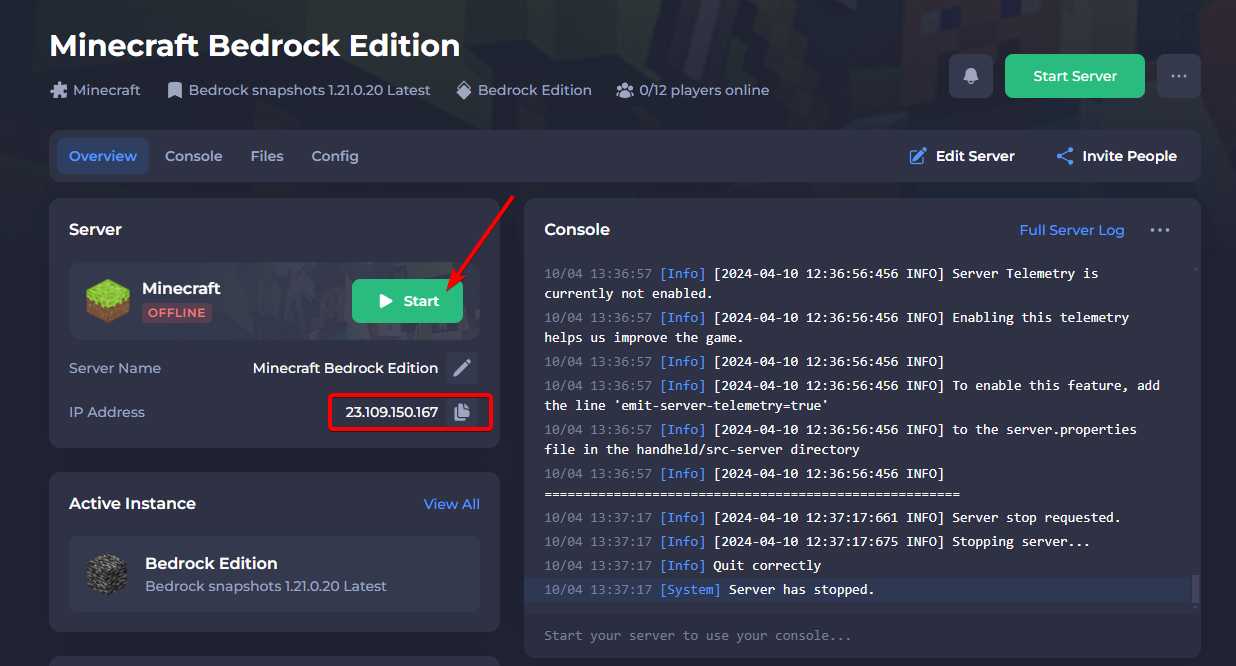Open the Config tab
This screenshot has height=666, width=1236.
click(335, 156)
